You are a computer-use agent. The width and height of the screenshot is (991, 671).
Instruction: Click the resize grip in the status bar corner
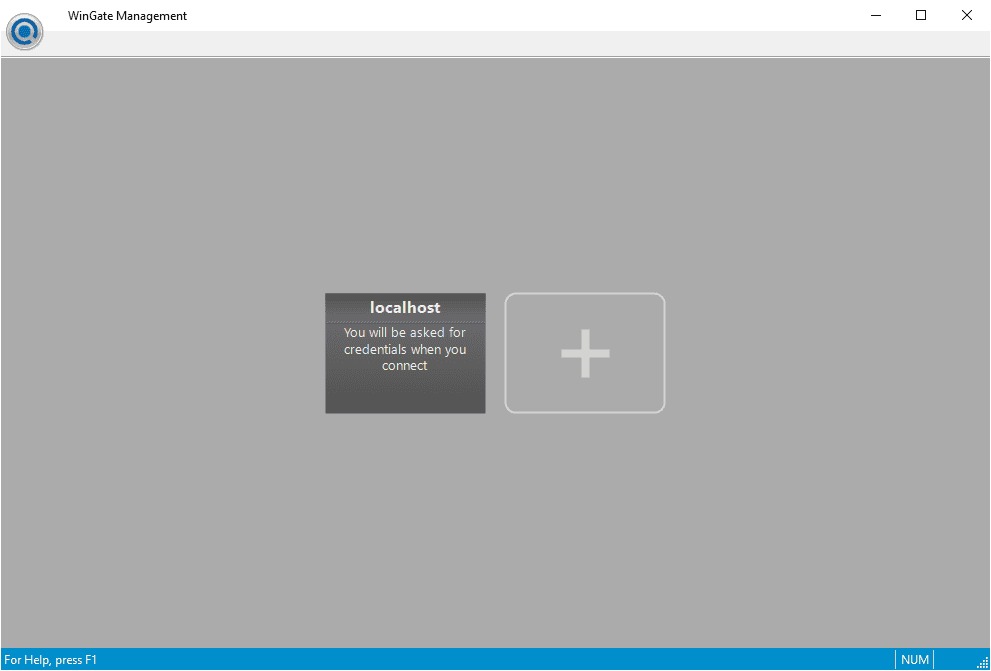tap(982, 662)
